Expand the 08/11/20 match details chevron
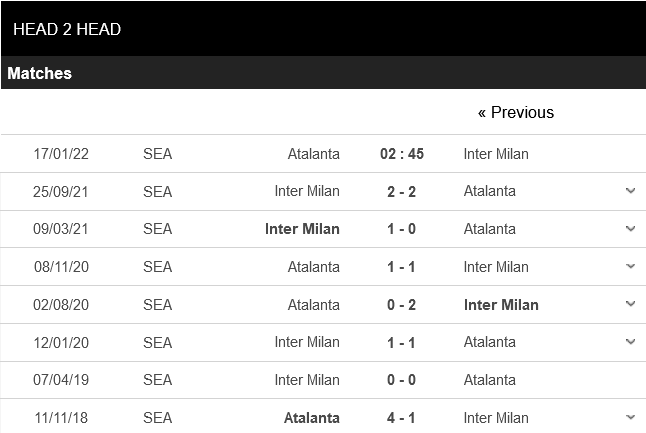The image size is (646, 433). (x=630, y=267)
